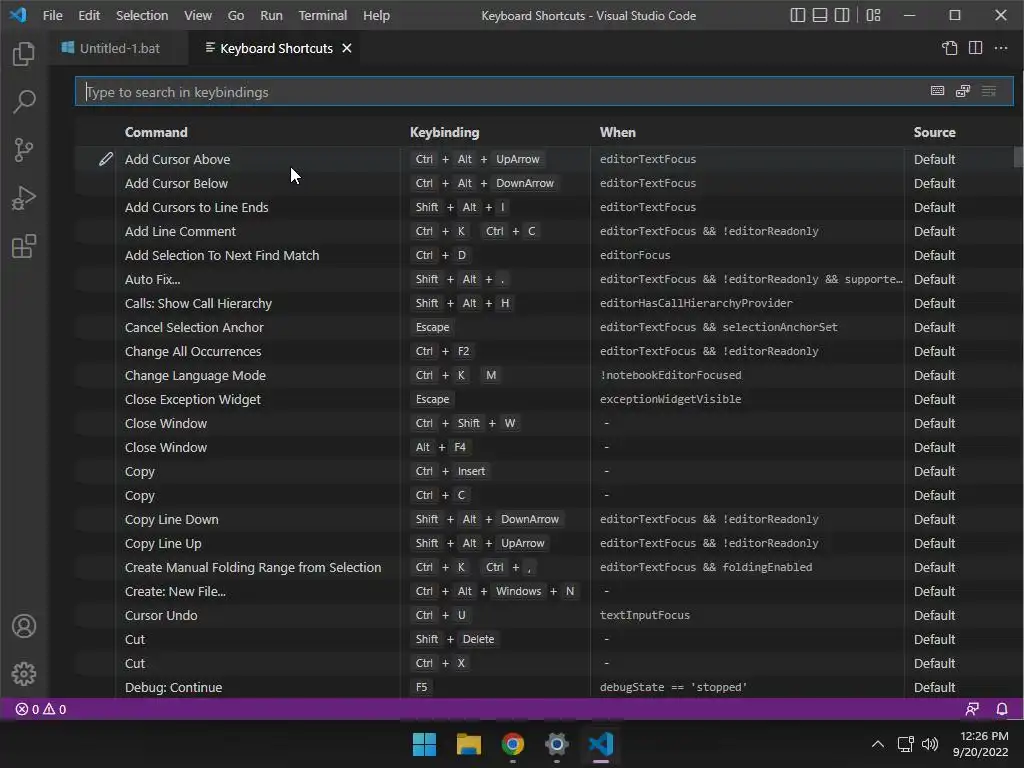Open the Edit menu
This screenshot has height=768, width=1024.
[89, 15]
